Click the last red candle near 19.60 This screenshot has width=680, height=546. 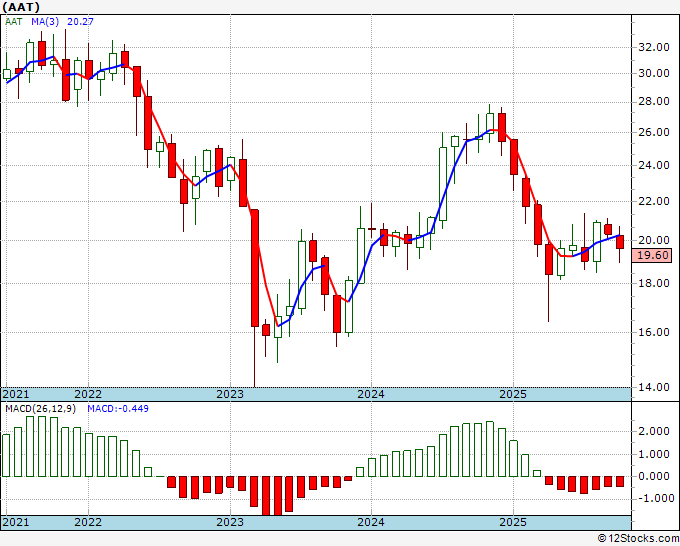click(x=620, y=242)
